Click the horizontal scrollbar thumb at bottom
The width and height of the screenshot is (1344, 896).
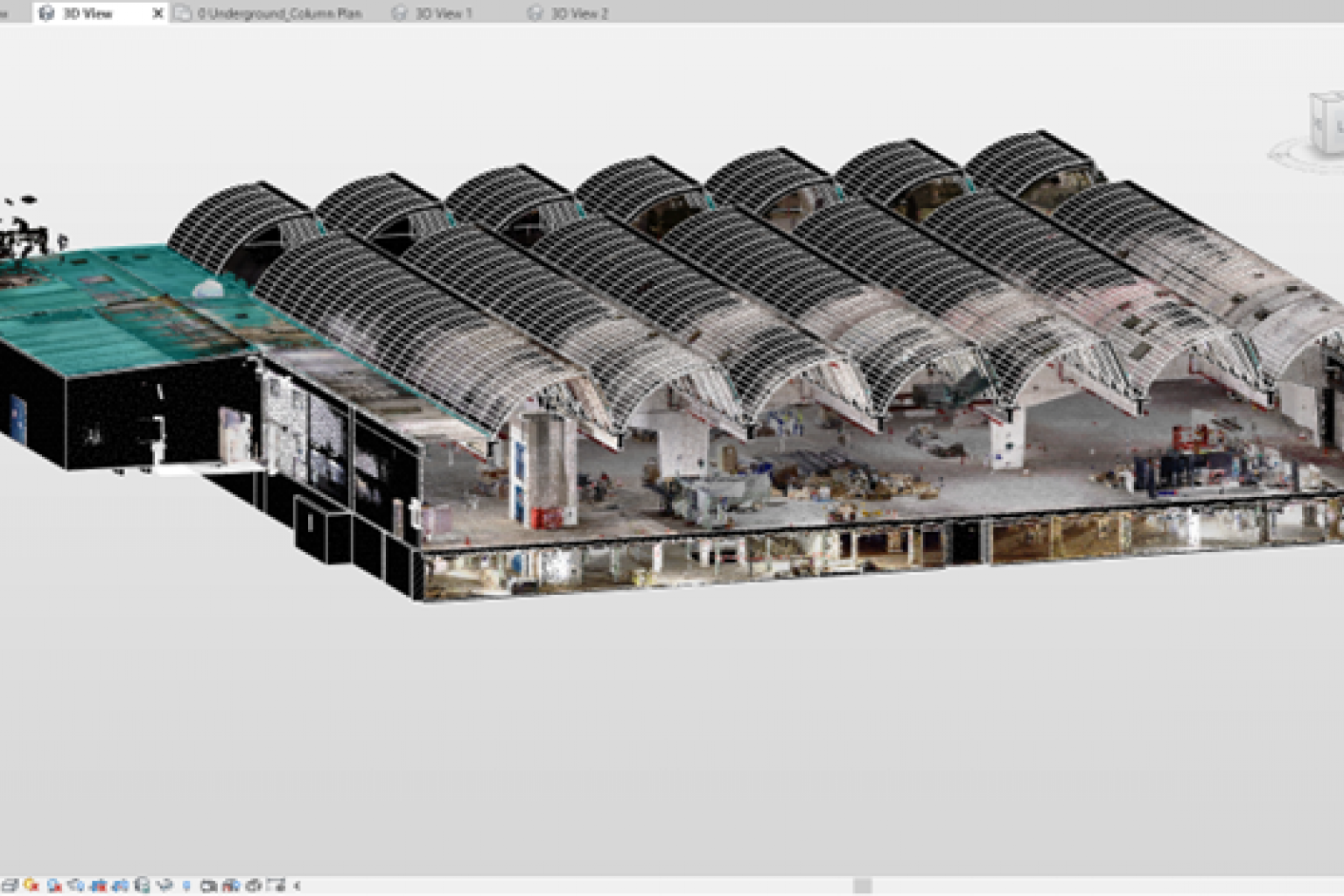(862, 885)
